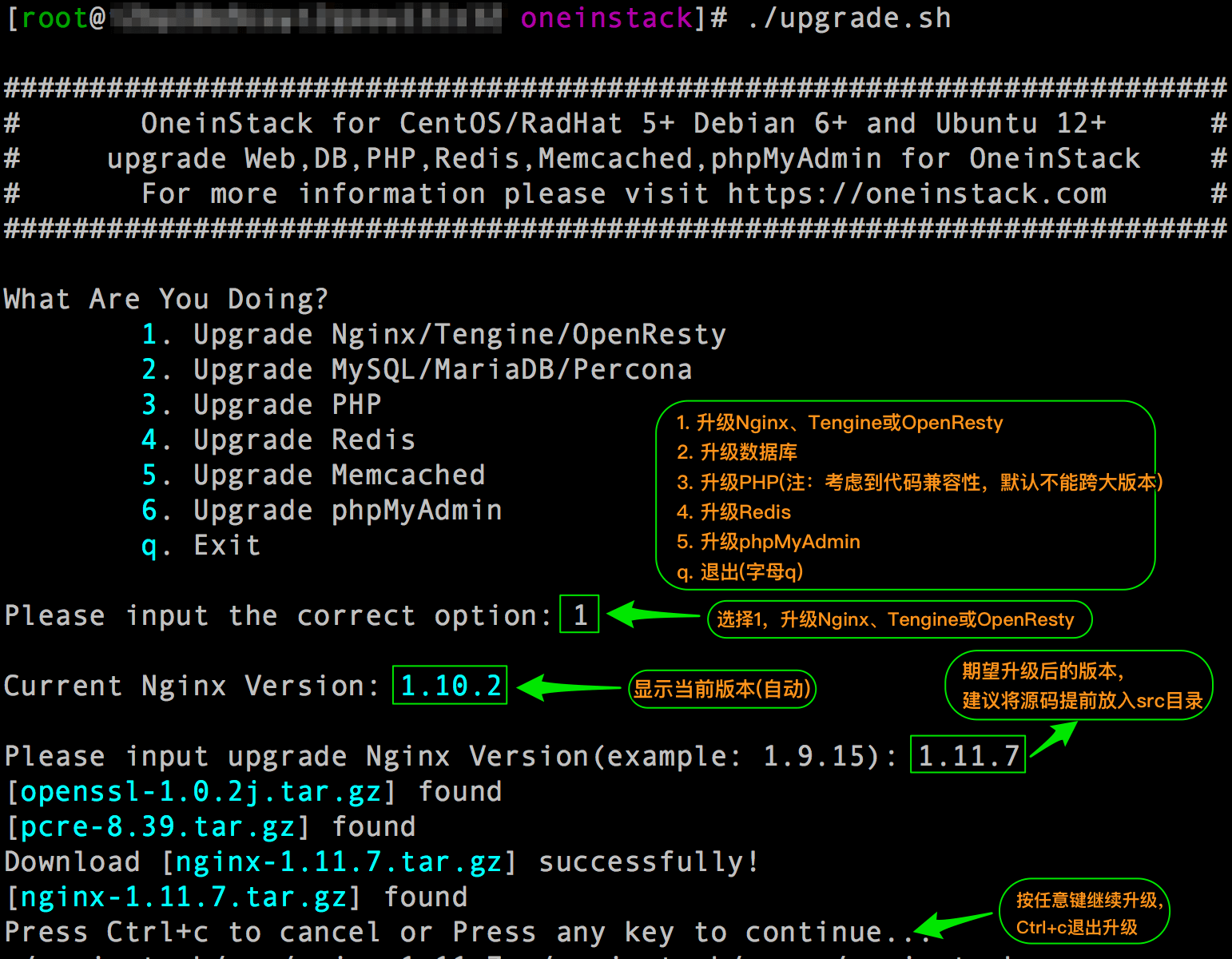Click annotation "按任意键继续升级, Ctrl+c退出升级"
This screenshot has height=959, width=1232.
tap(1084, 910)
